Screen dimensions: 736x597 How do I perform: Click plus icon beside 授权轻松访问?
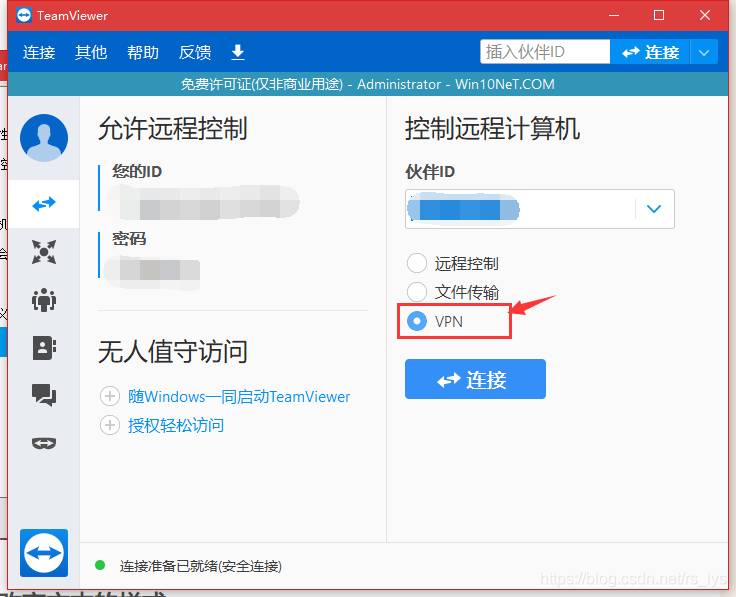pyautogui.click(x=109, y=425)
